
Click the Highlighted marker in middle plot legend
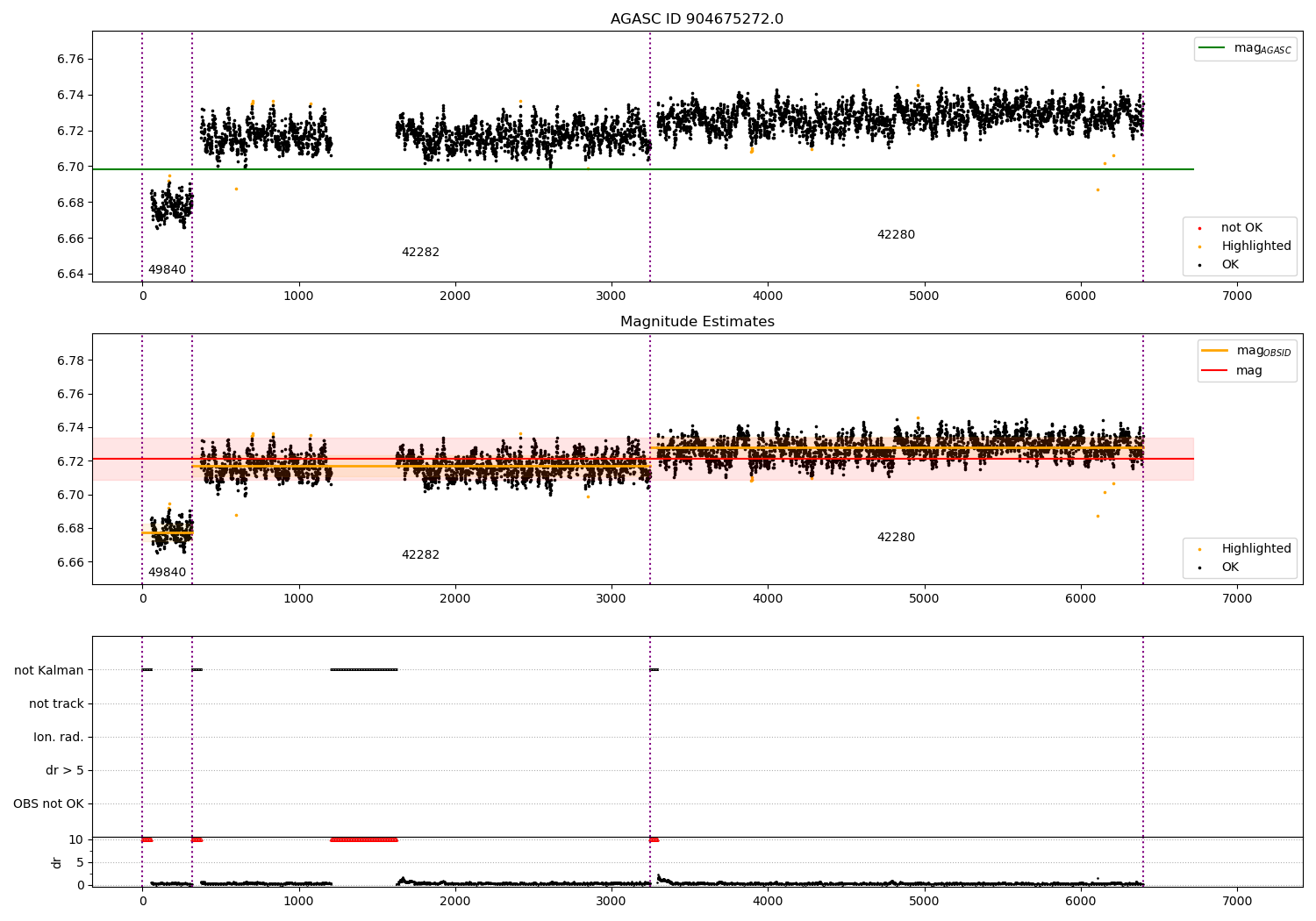(x=1199, y=549)
